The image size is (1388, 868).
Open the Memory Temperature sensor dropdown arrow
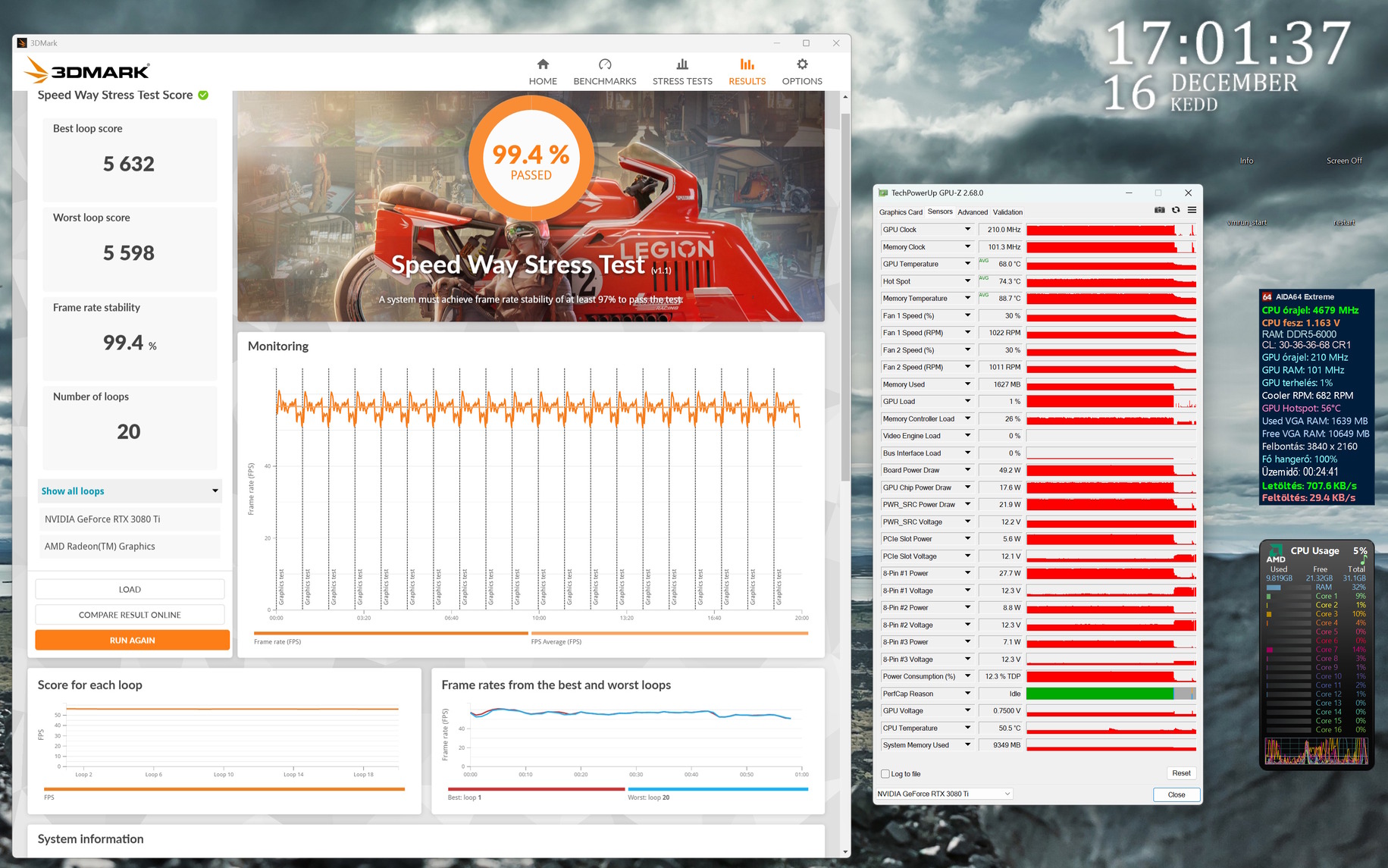pyautogui.click(x=967, y=299)
